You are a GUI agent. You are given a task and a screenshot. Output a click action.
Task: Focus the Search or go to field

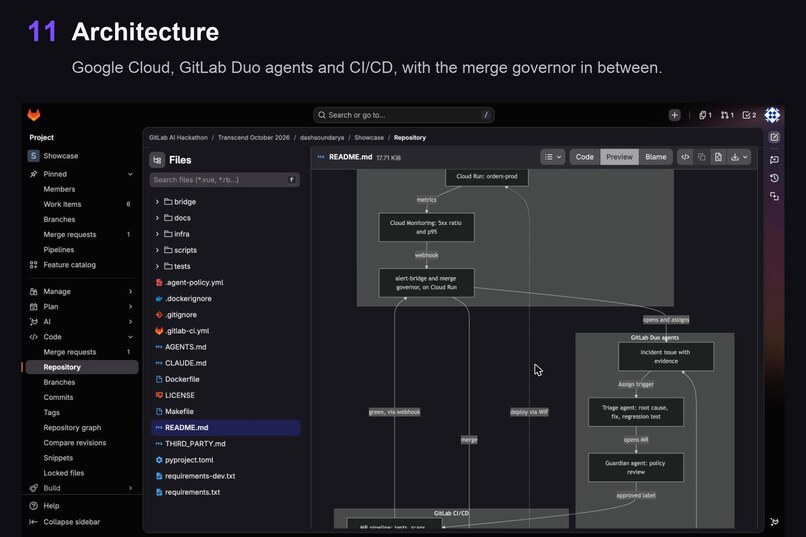point(404,115)
